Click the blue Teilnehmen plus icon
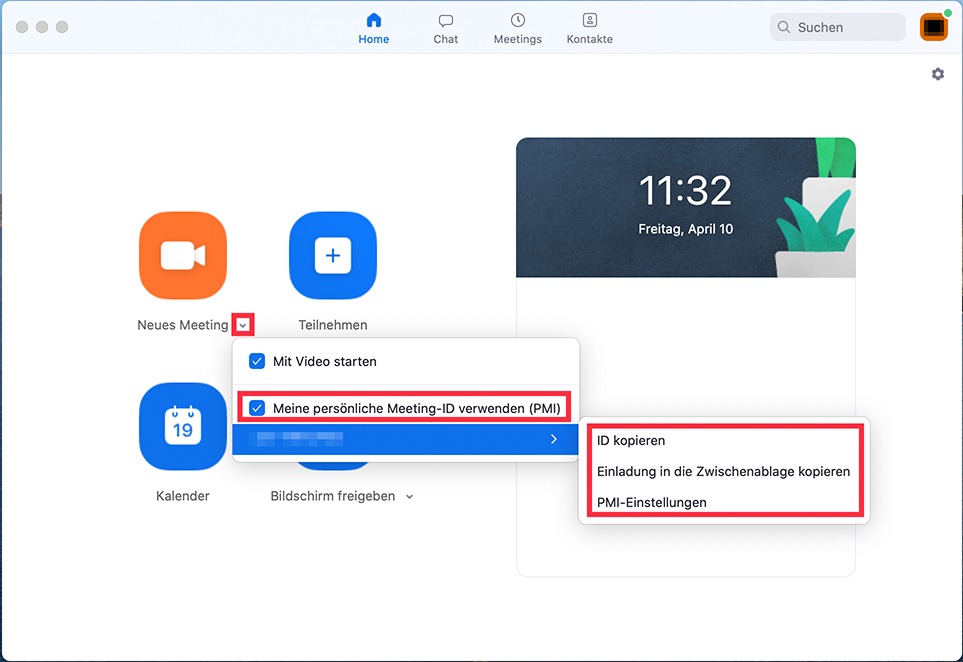 tap(333, 255)
